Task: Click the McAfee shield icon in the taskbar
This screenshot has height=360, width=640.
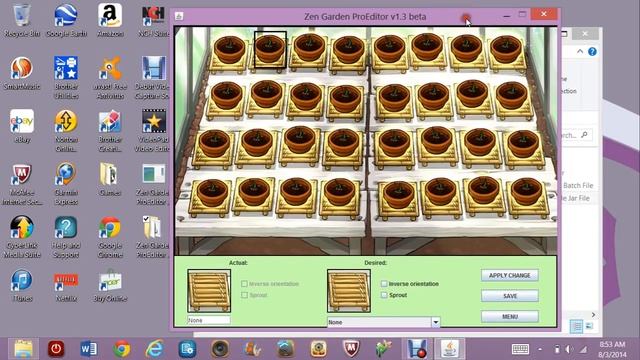Action: click(x=351, y=349)
